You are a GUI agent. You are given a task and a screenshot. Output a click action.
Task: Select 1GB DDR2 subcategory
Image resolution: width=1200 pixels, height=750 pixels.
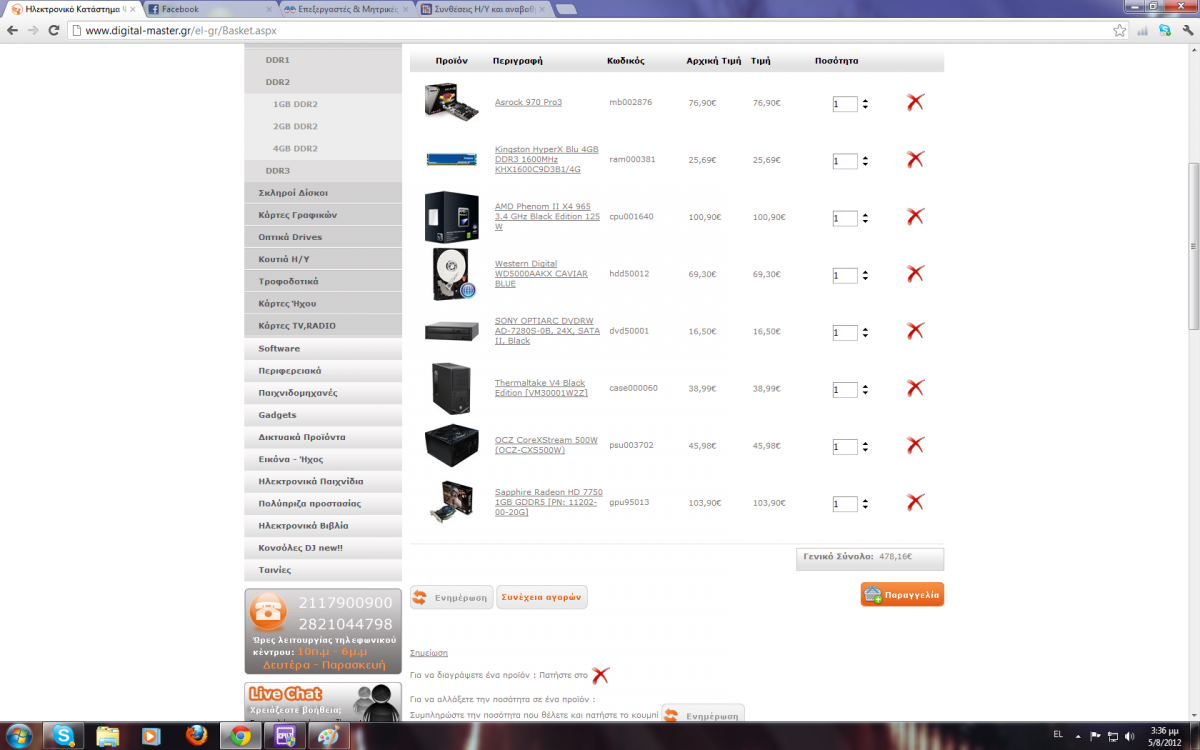295,105
